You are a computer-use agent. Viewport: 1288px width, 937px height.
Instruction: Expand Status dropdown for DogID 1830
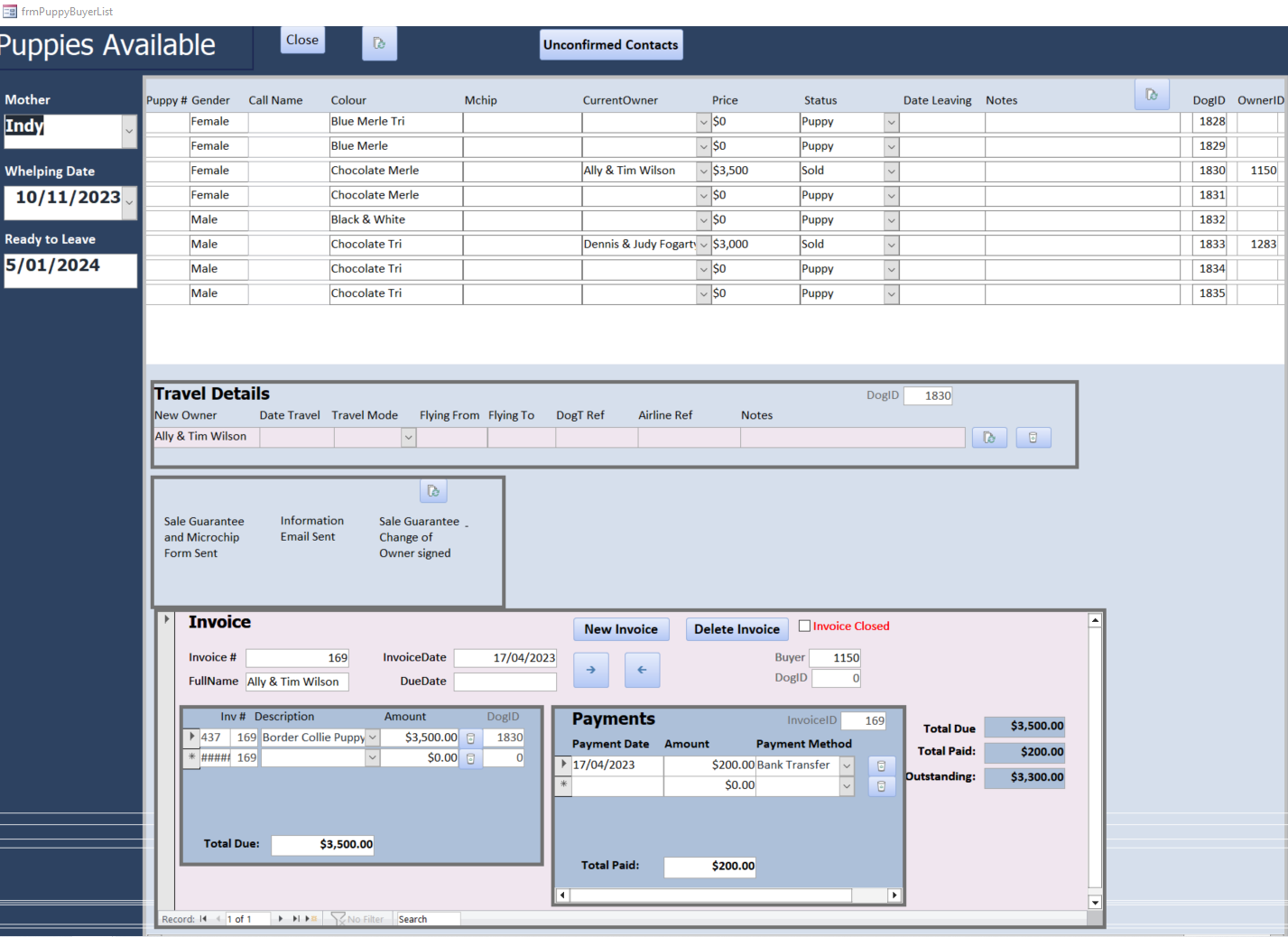(x=891, y=171)
